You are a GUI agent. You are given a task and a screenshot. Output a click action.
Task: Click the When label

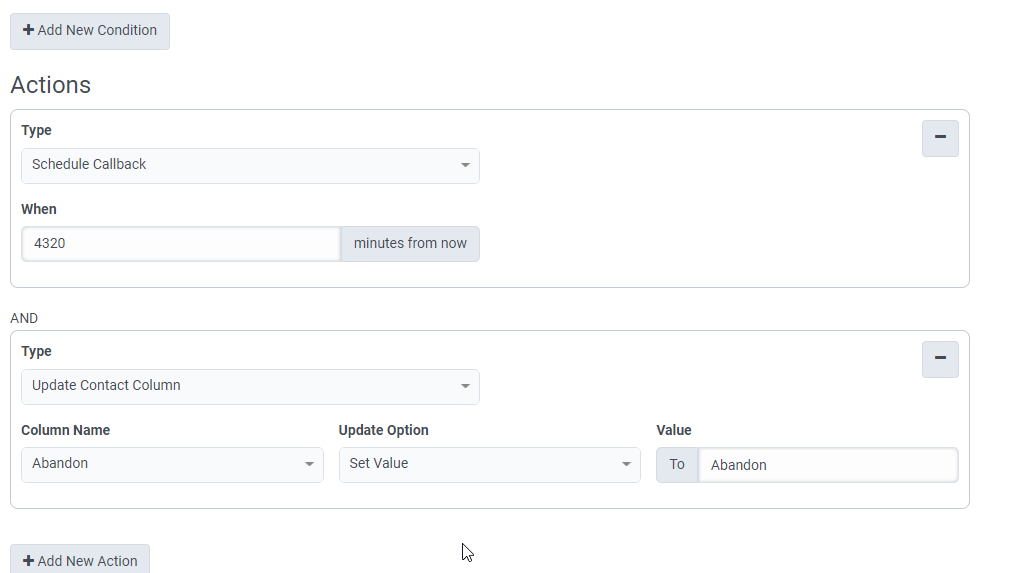39,209
